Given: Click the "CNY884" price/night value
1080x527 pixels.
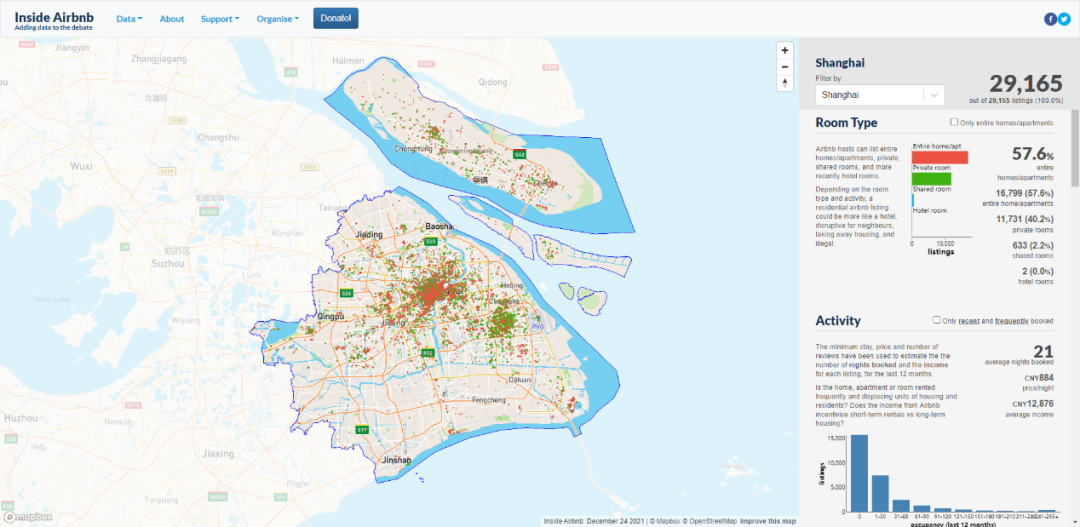Looking at the screenshot, I should [1039, 377].
